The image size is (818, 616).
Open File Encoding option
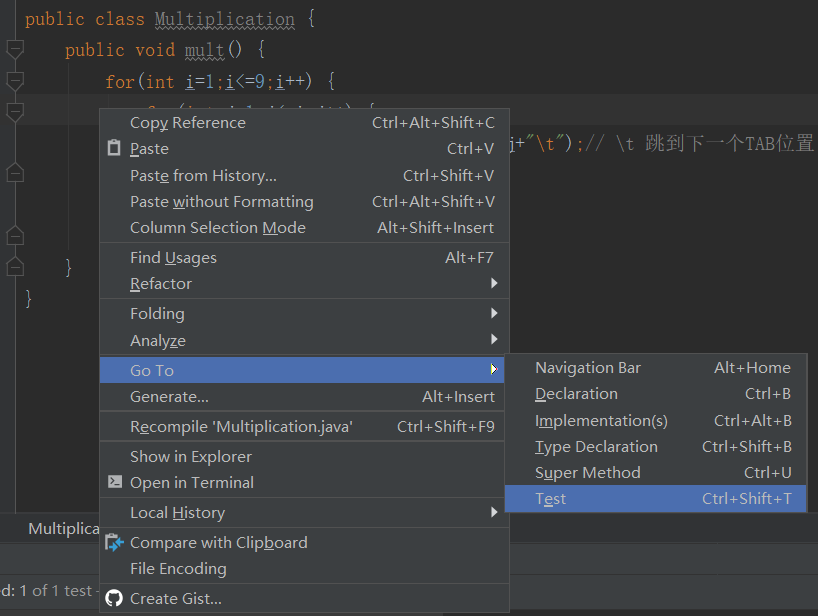coord(304,569)
